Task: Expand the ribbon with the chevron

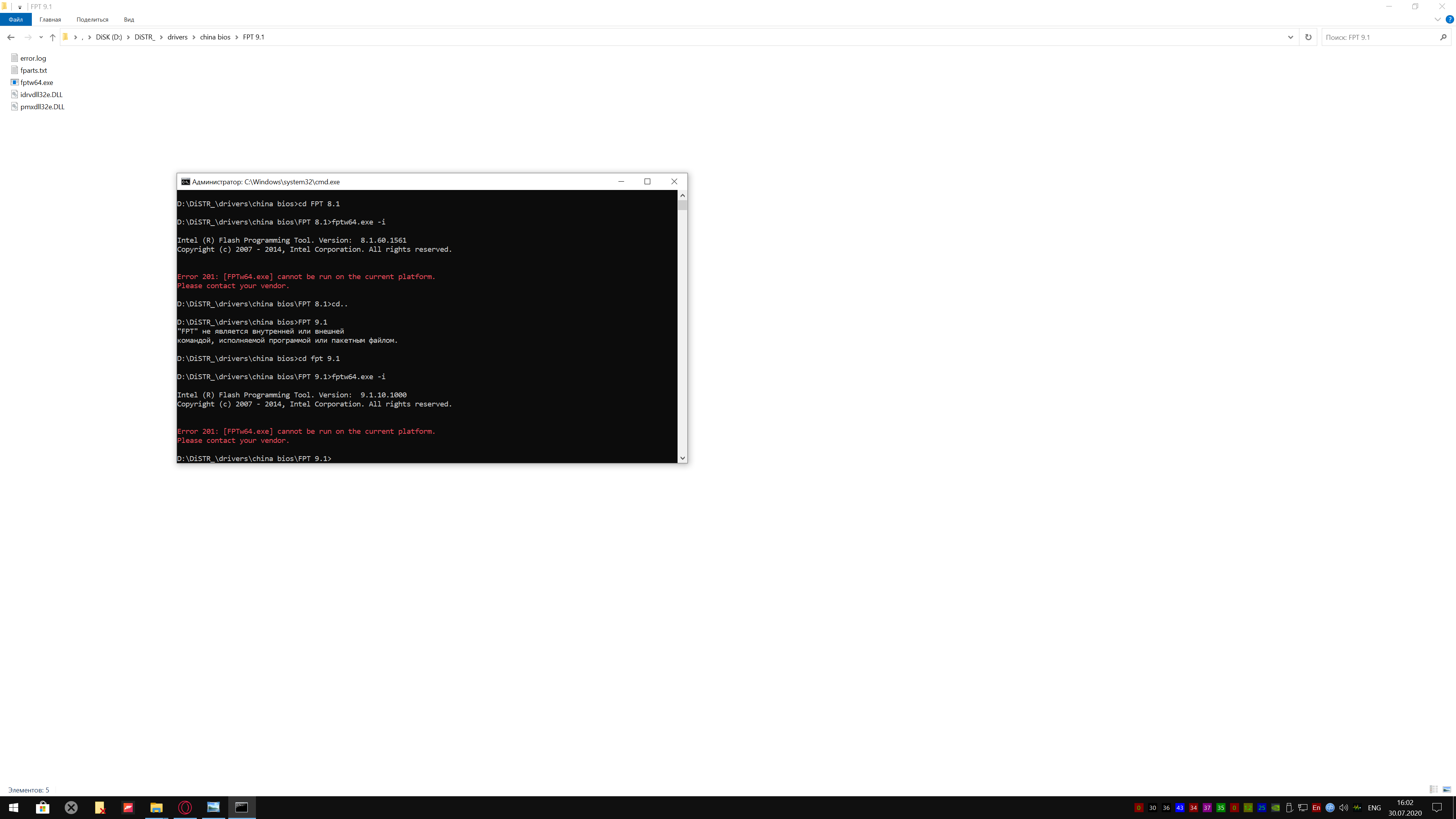Action: (1437, 19)
